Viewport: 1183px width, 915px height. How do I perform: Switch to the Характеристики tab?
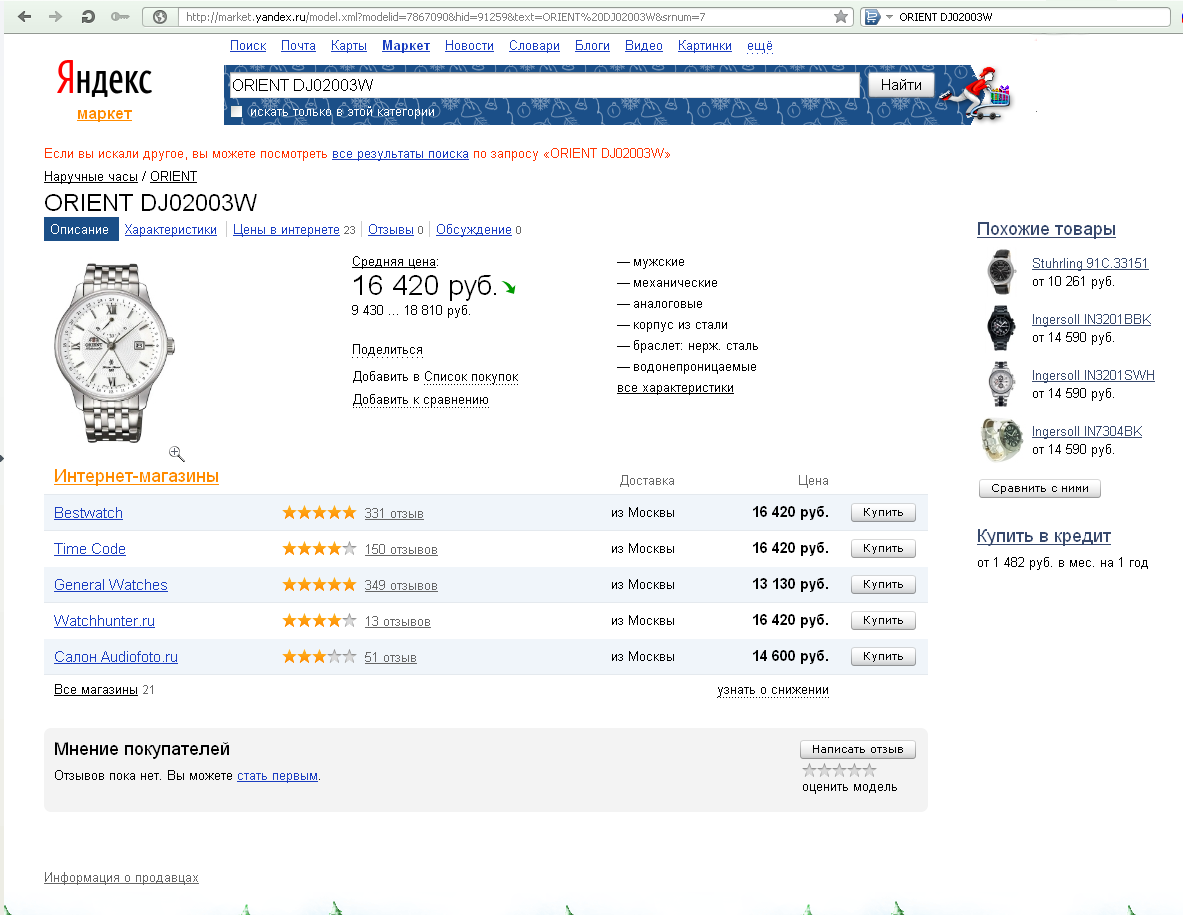tap(171, 229)
